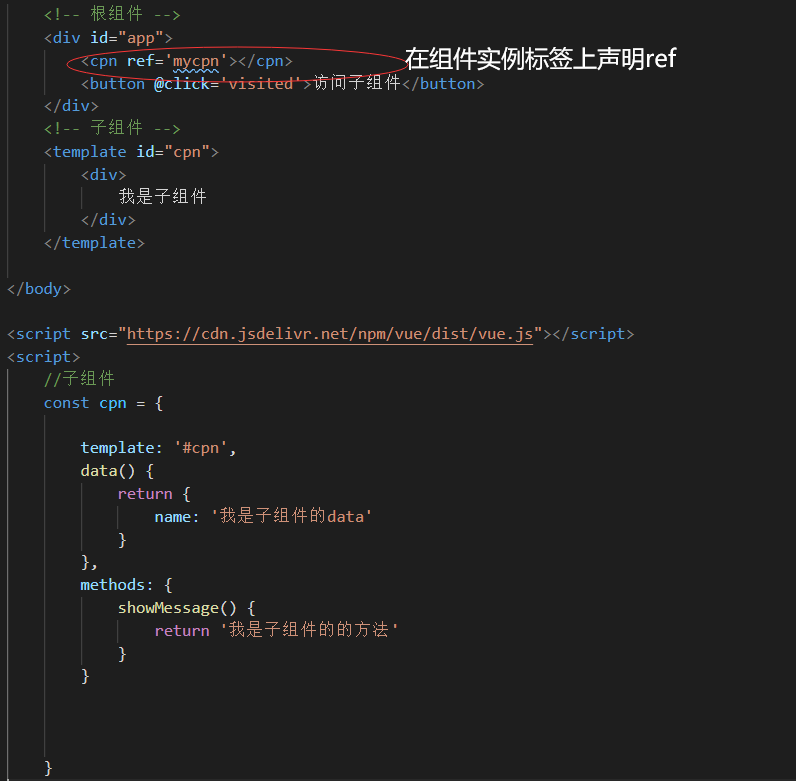
Task: Click the showMessage() method declaration
Action: point(186,608)
